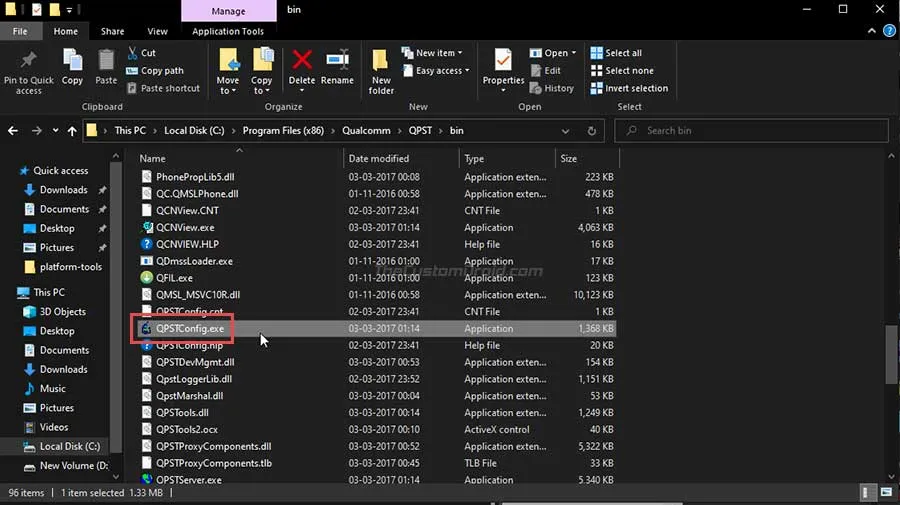Screen dimensions: 900x505
Task: Click Select all in ribbon
Action: pos(616,53)
